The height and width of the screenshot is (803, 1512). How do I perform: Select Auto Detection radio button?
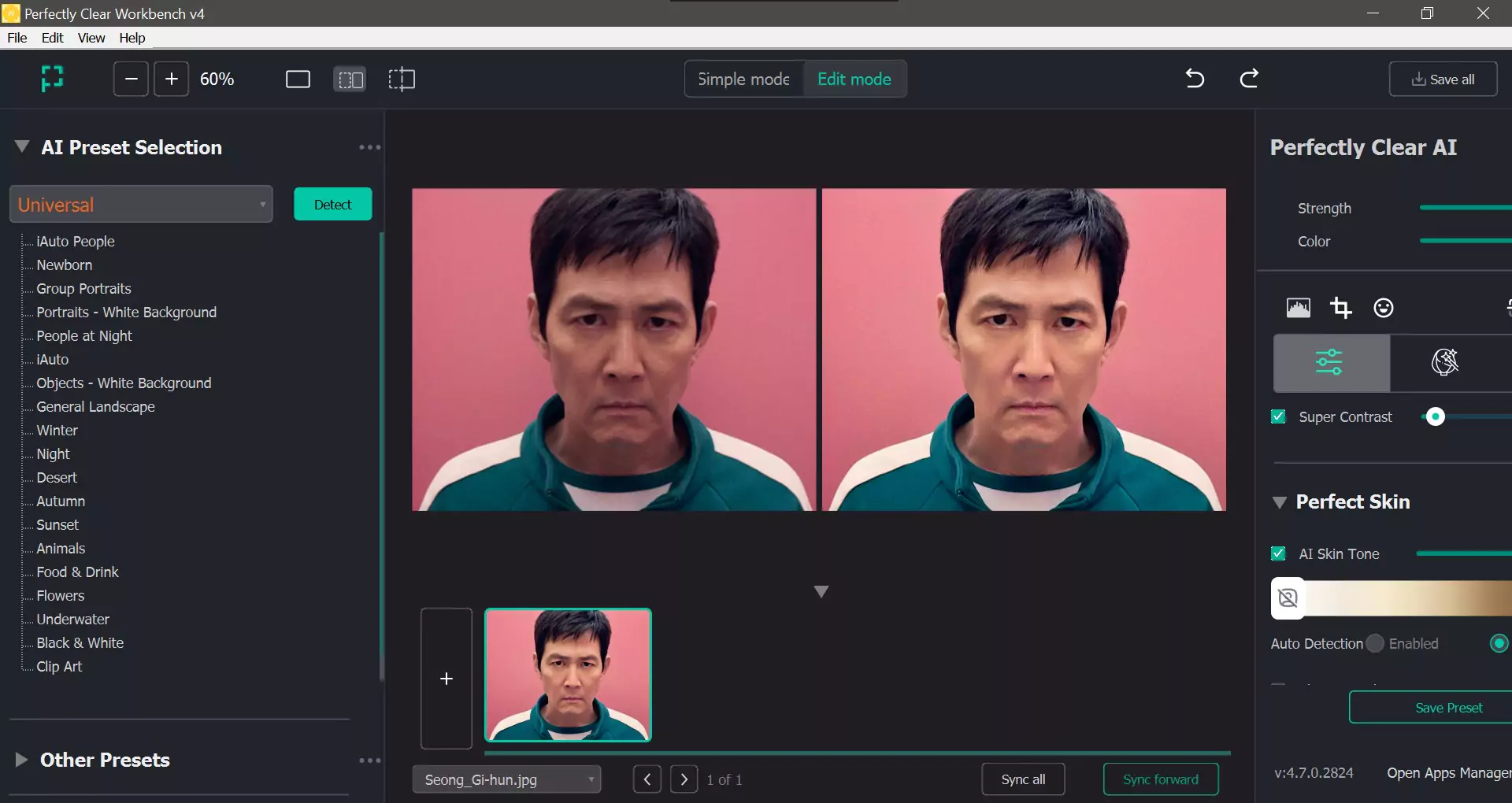click(x=1375, y=643)
